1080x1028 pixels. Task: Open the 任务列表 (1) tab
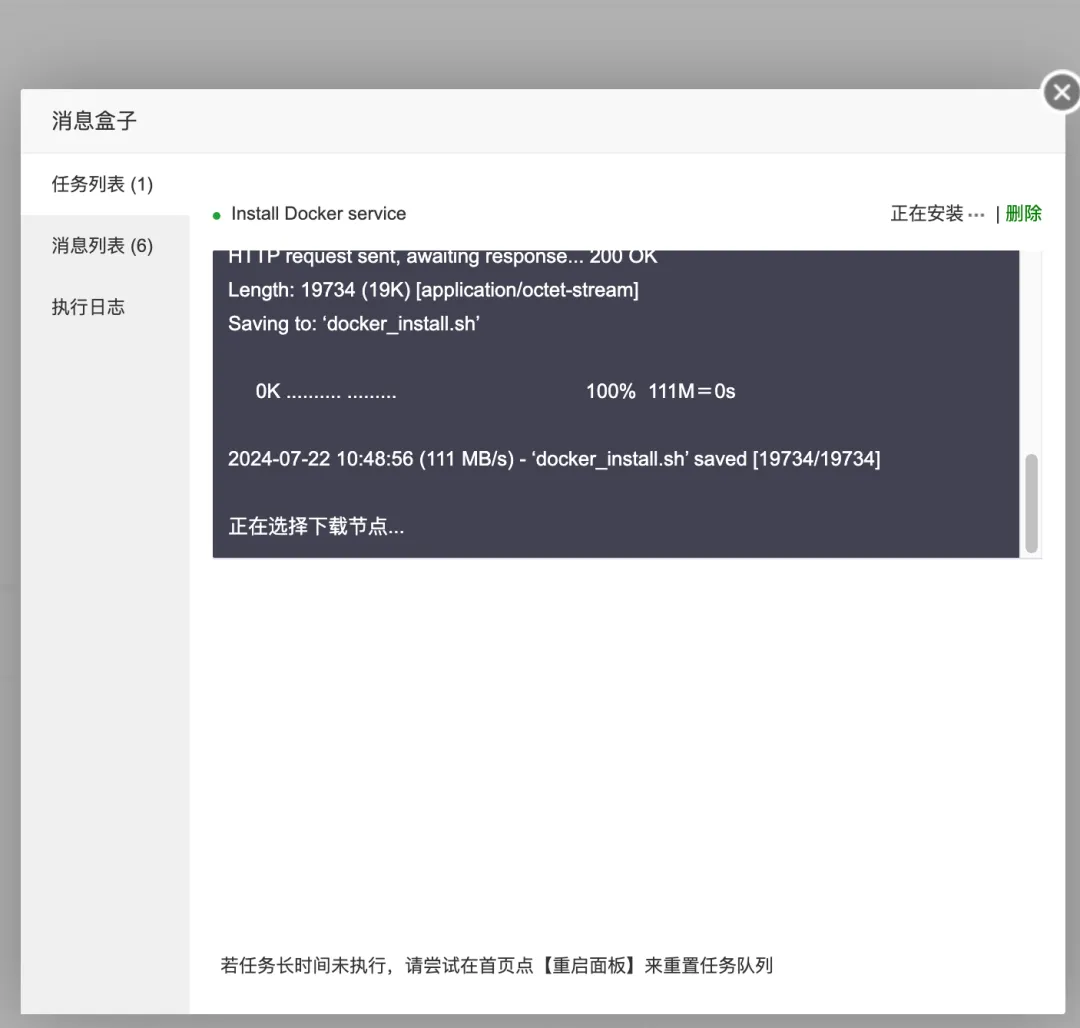(x=102, y=184)
